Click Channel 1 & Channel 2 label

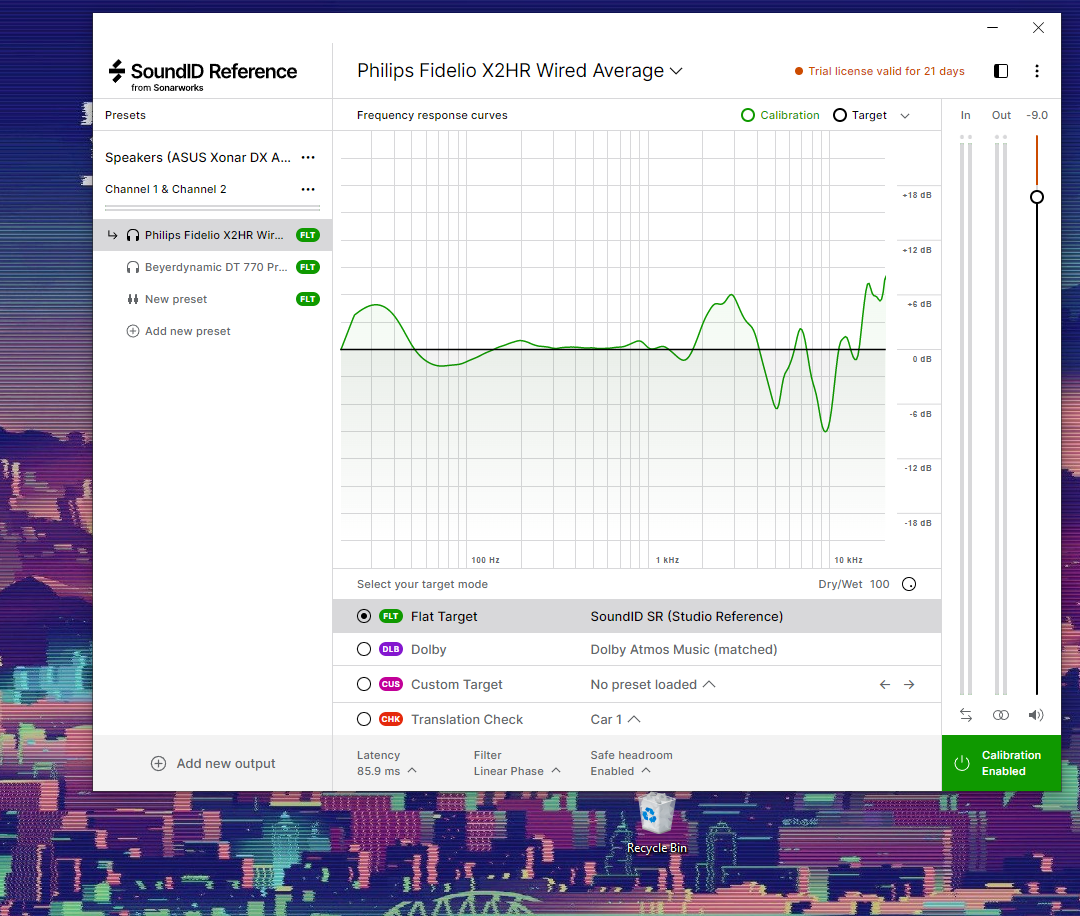click(165, 189)
